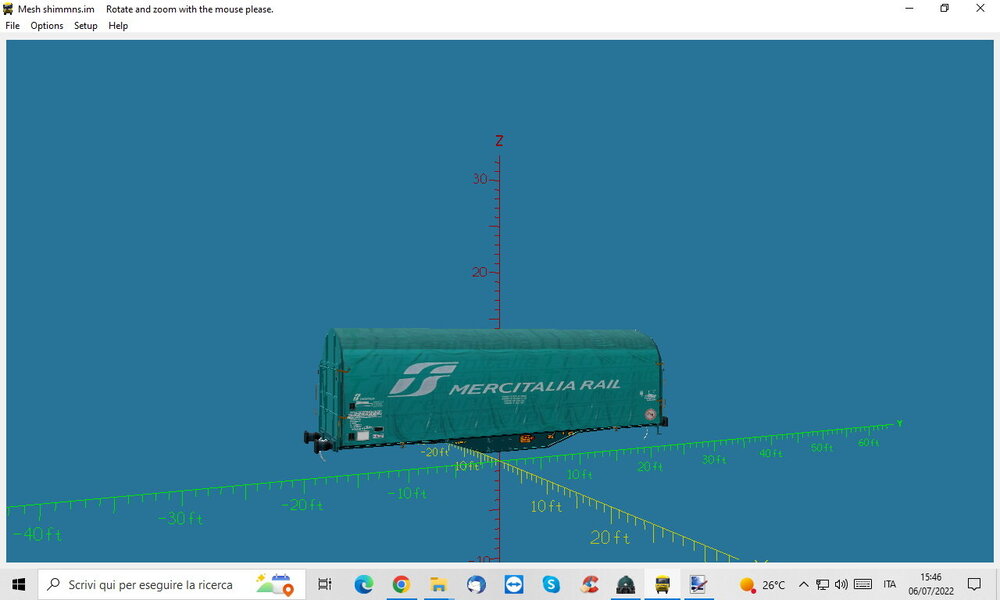
Task: Minimize the Mesh shimmns.im window
Action: (909, 8)
